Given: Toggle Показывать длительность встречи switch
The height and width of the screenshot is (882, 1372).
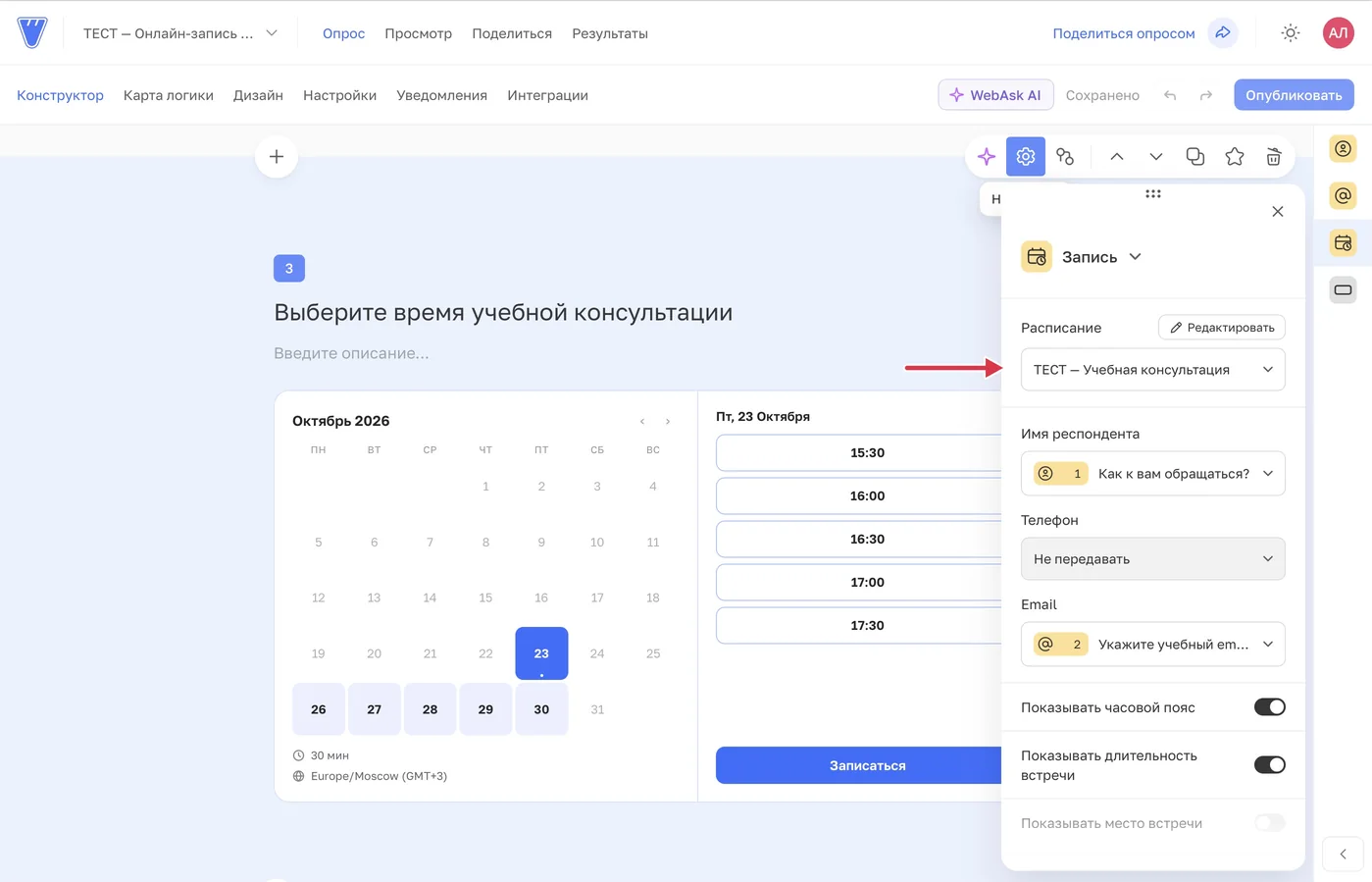Looking at the screenshot, I should point(1270,765).
